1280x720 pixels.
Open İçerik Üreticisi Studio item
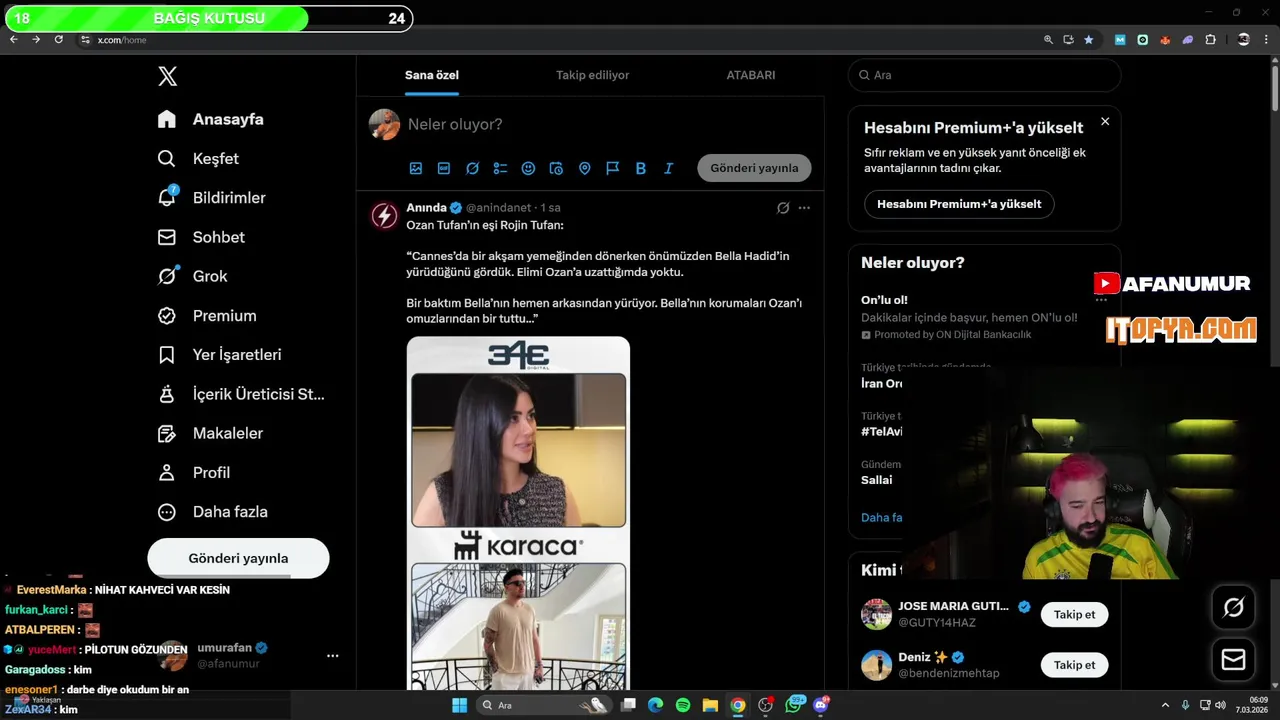(241, 394)
